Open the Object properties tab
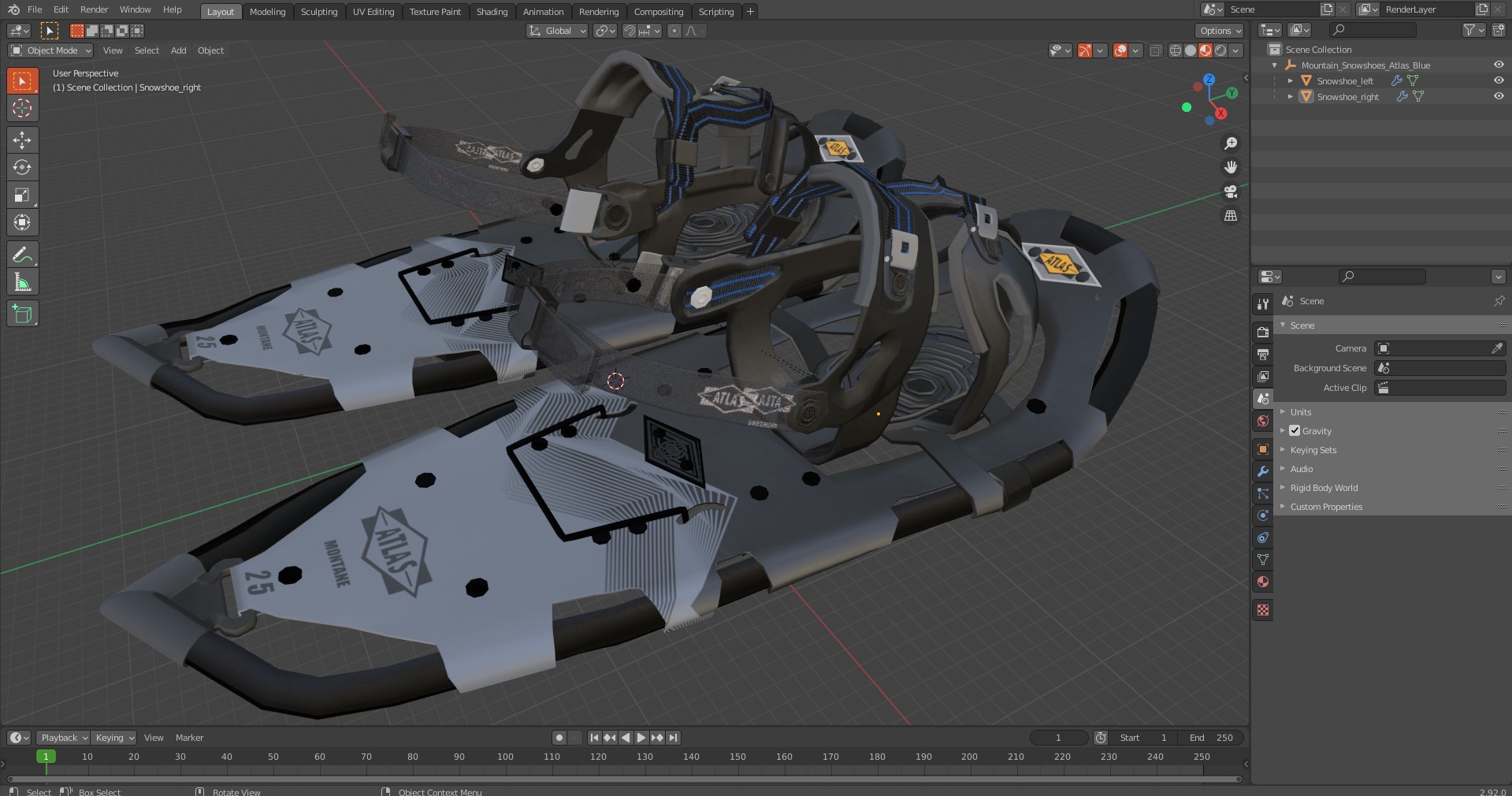Image resolution: width=1512 pixels, height=796 pixels. pyautogui.click(x=1263, y=449)
